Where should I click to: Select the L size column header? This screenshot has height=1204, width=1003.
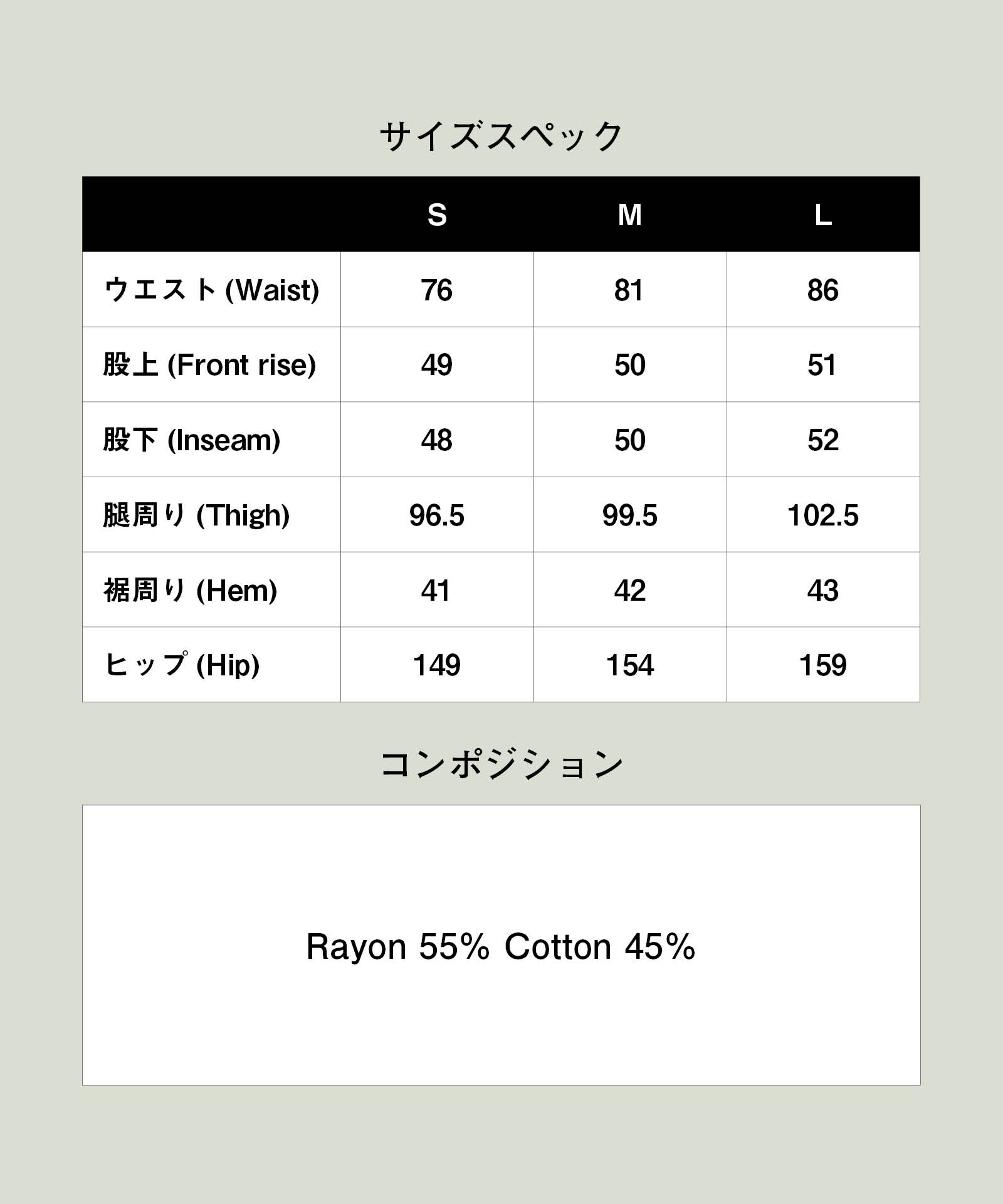point(823,215)
